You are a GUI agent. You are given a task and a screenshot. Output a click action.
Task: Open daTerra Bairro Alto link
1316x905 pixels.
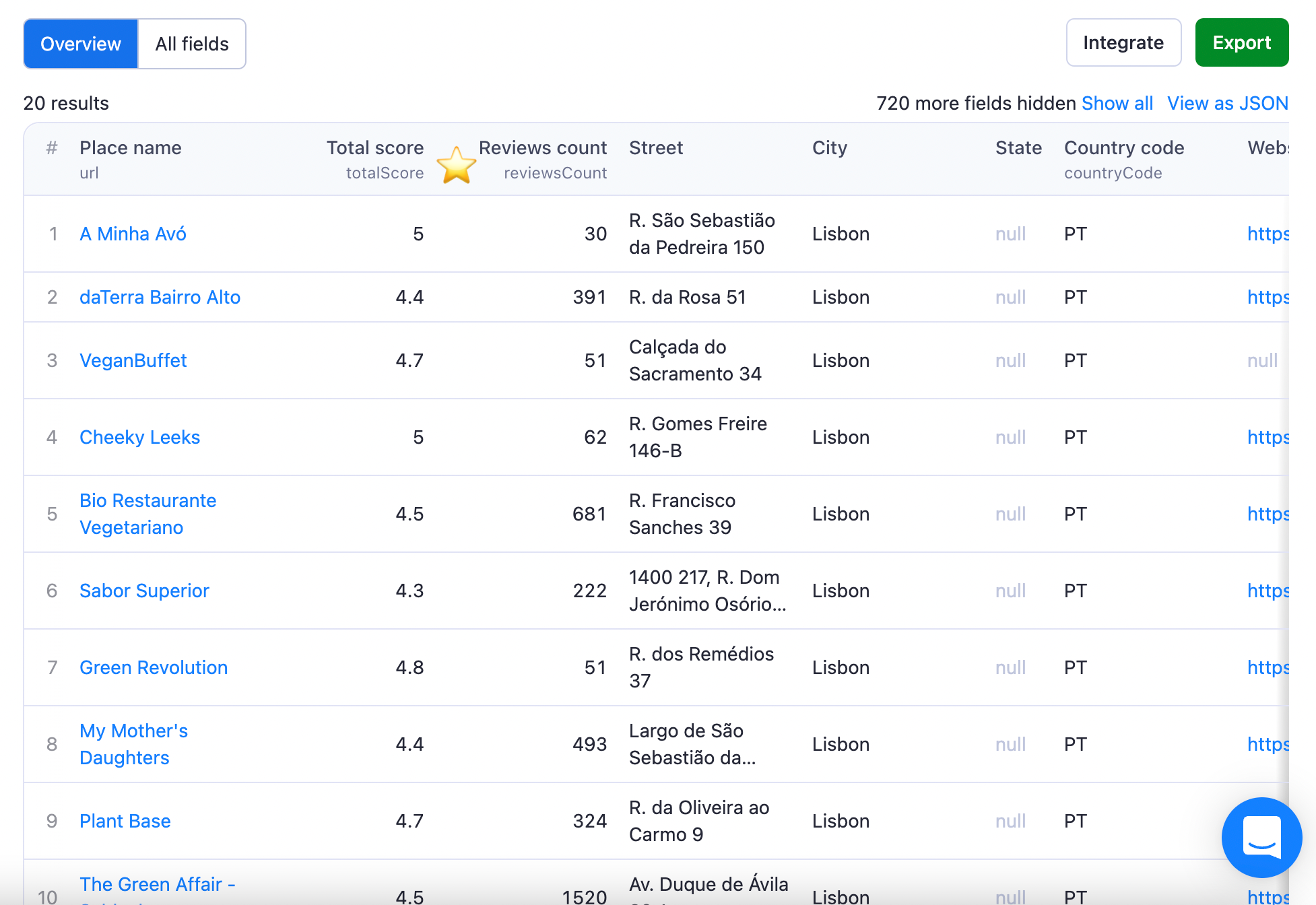pos(160,297)
